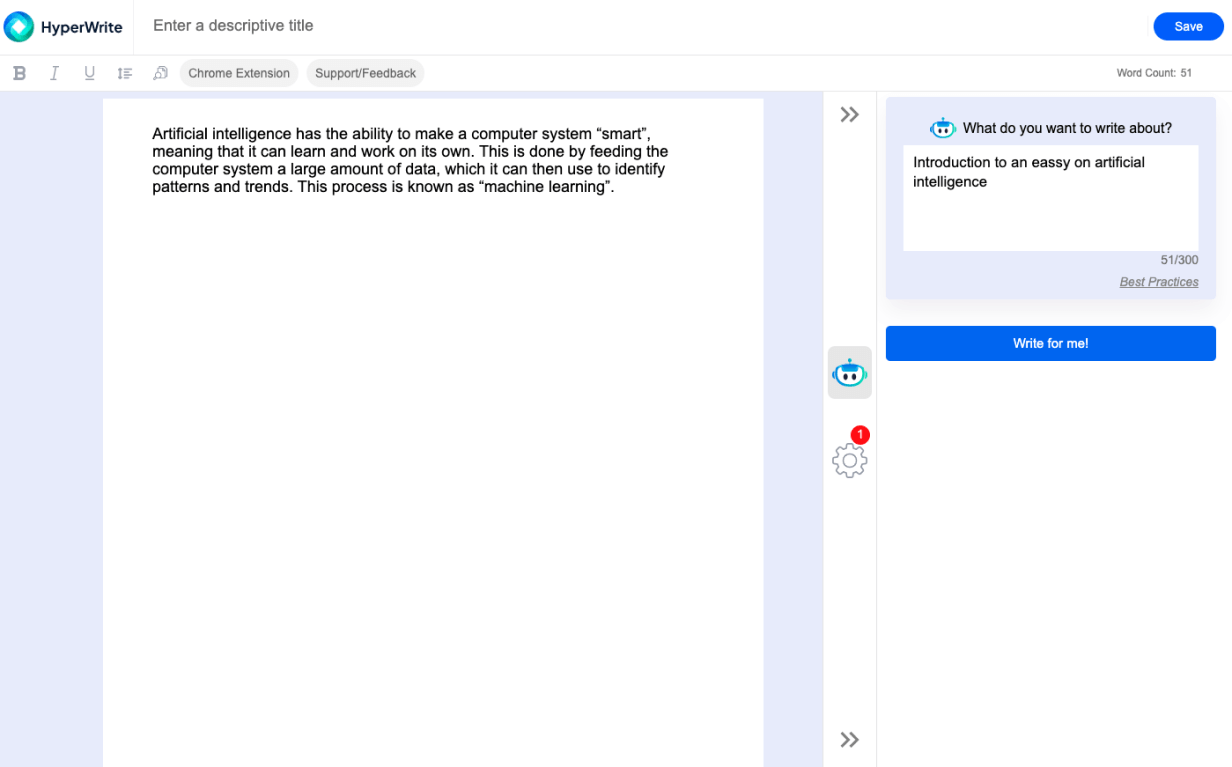
Task: Open the line spacing options
Action: point(125,73)
